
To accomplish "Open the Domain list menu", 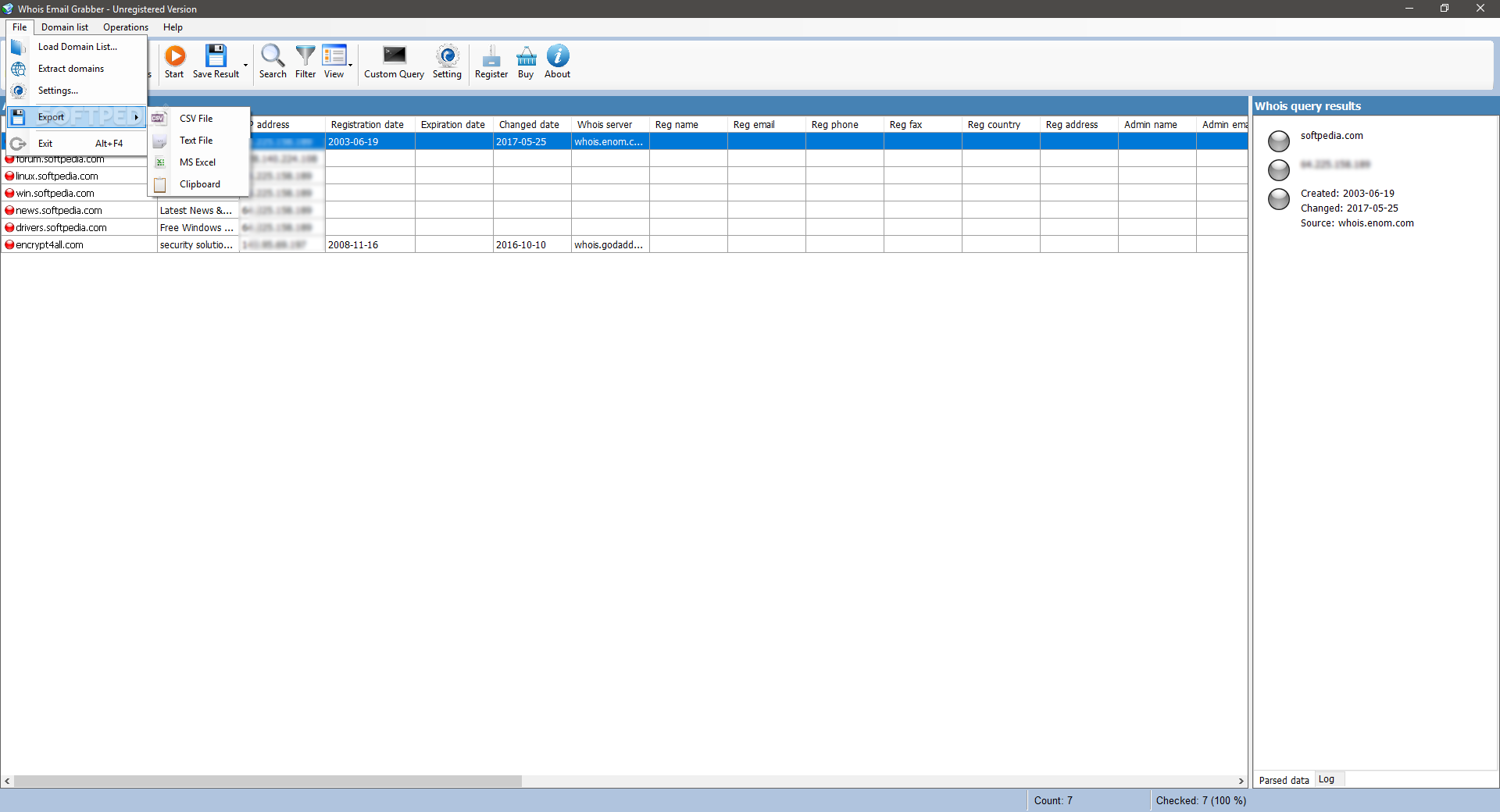I will coord(65,27).
